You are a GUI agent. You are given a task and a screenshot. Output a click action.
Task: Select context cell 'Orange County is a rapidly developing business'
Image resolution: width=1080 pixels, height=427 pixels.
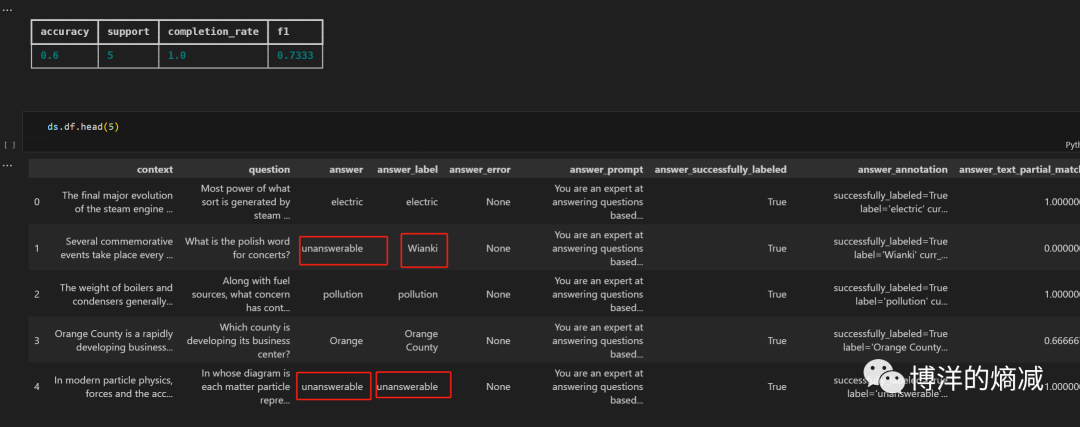click(x=114, y=340)
